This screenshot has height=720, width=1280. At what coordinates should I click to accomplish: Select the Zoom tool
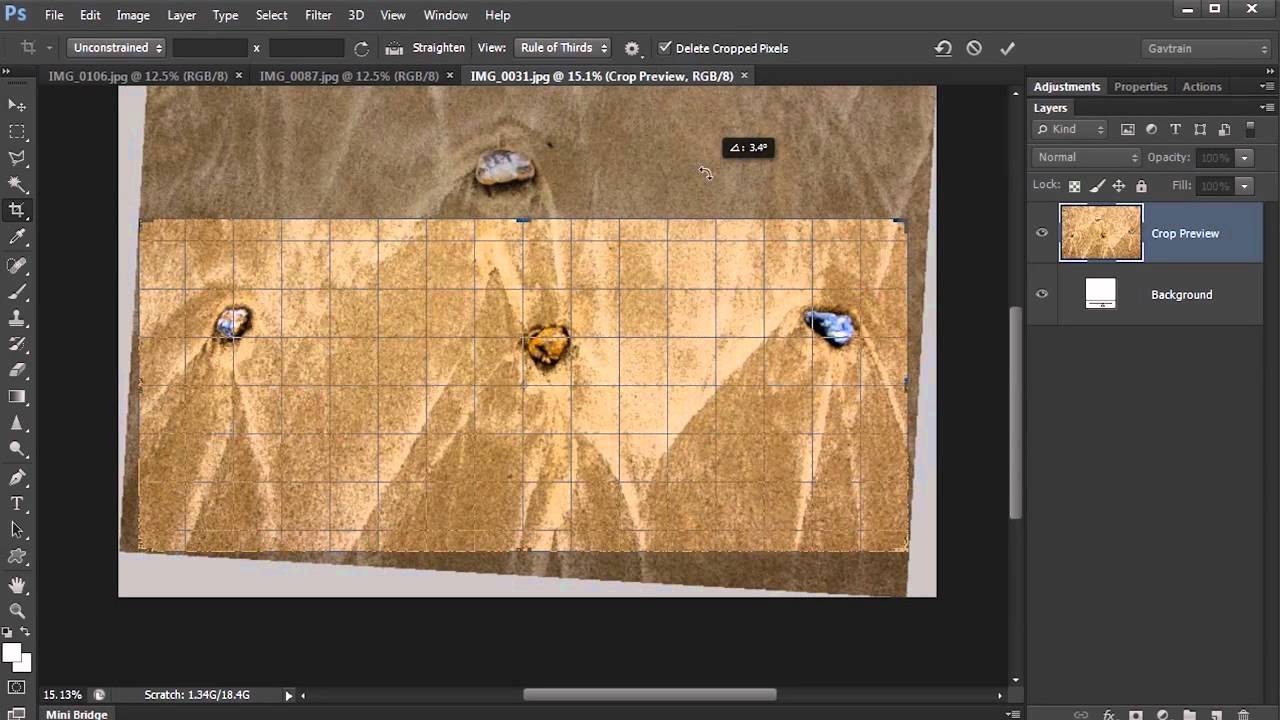[x=17, y=611]
